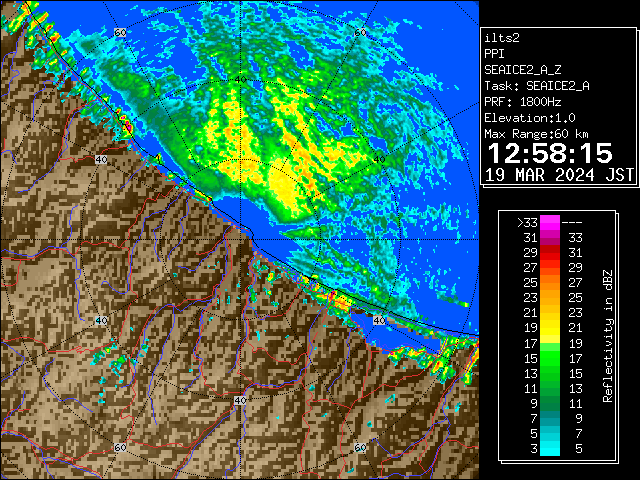640x480 pixels.
Task: Click the '---' legend upper bound
Action: coord(572,223)
